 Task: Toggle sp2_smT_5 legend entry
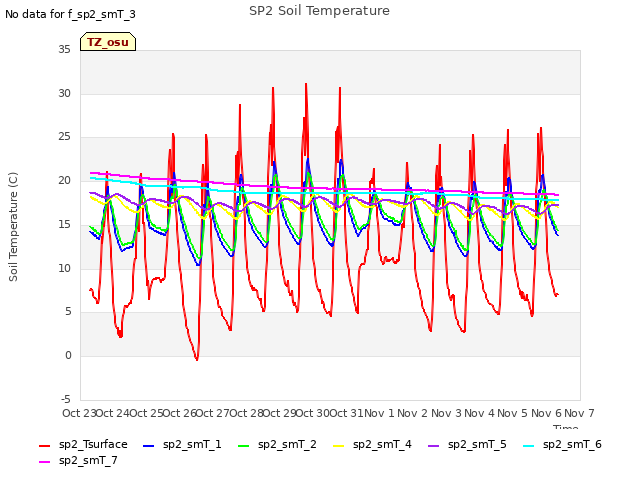point(467,444)
